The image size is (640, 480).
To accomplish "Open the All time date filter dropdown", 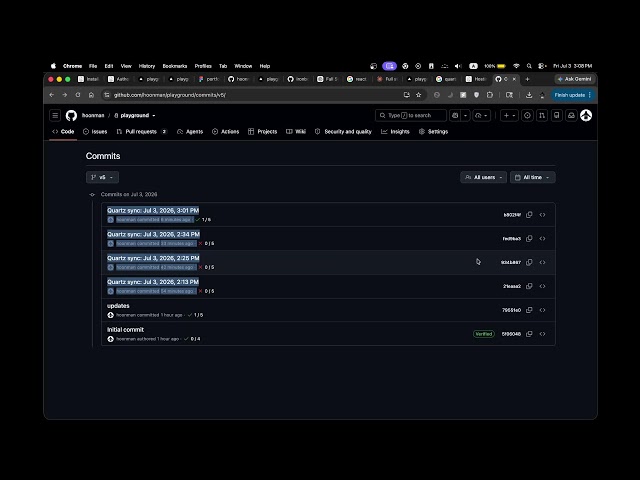I will click(x=533, y=177).
